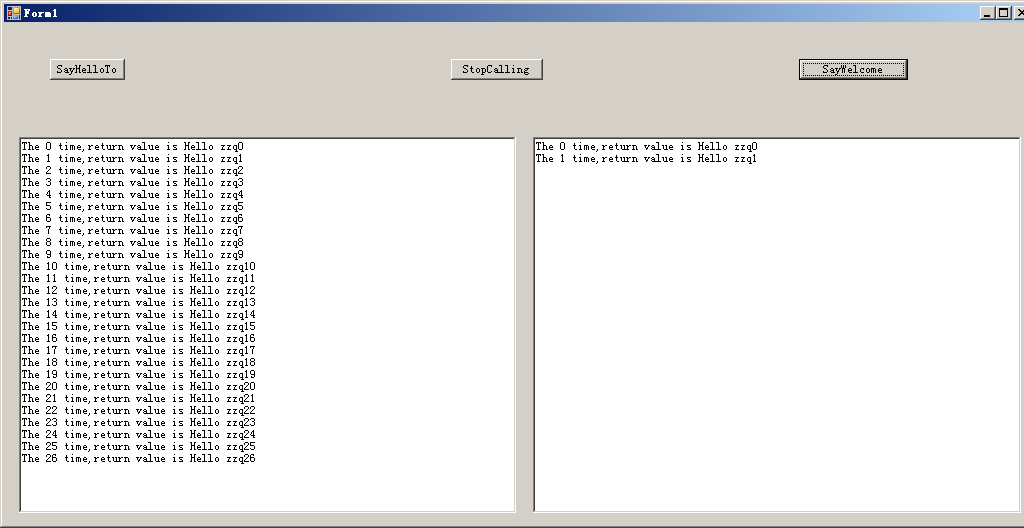Click the line 'The 5 time,return value'
1024x528 pixels.
coord(133,206)
